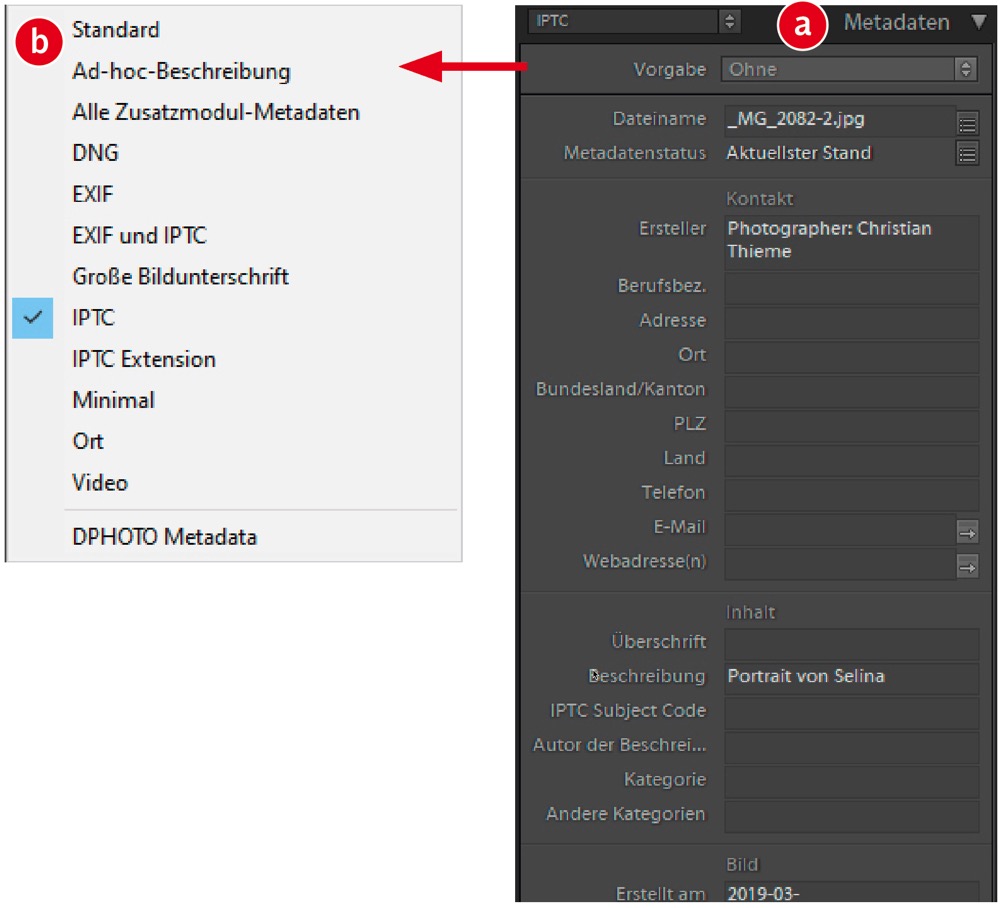Click the Telefon input field
This screenshot has height=908, width=1000.
tap(851, 493)
